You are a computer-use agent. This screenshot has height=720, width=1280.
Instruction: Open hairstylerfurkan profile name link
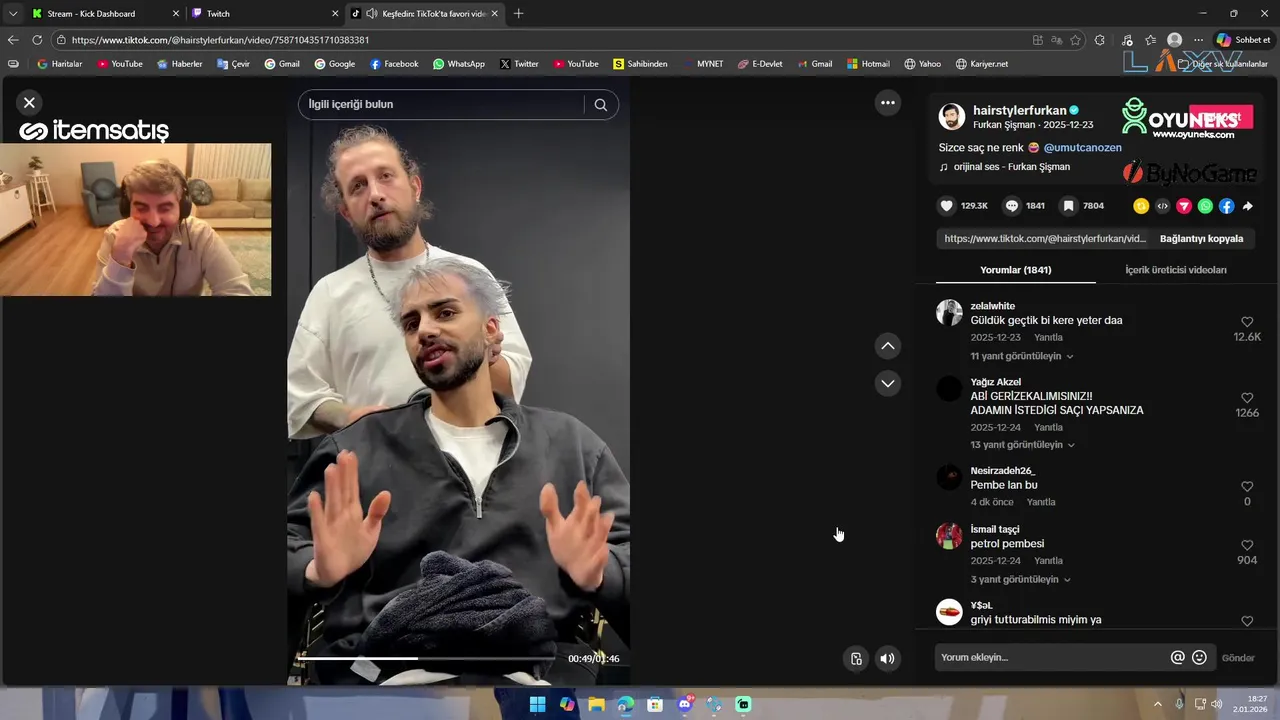coord(1019,110)
